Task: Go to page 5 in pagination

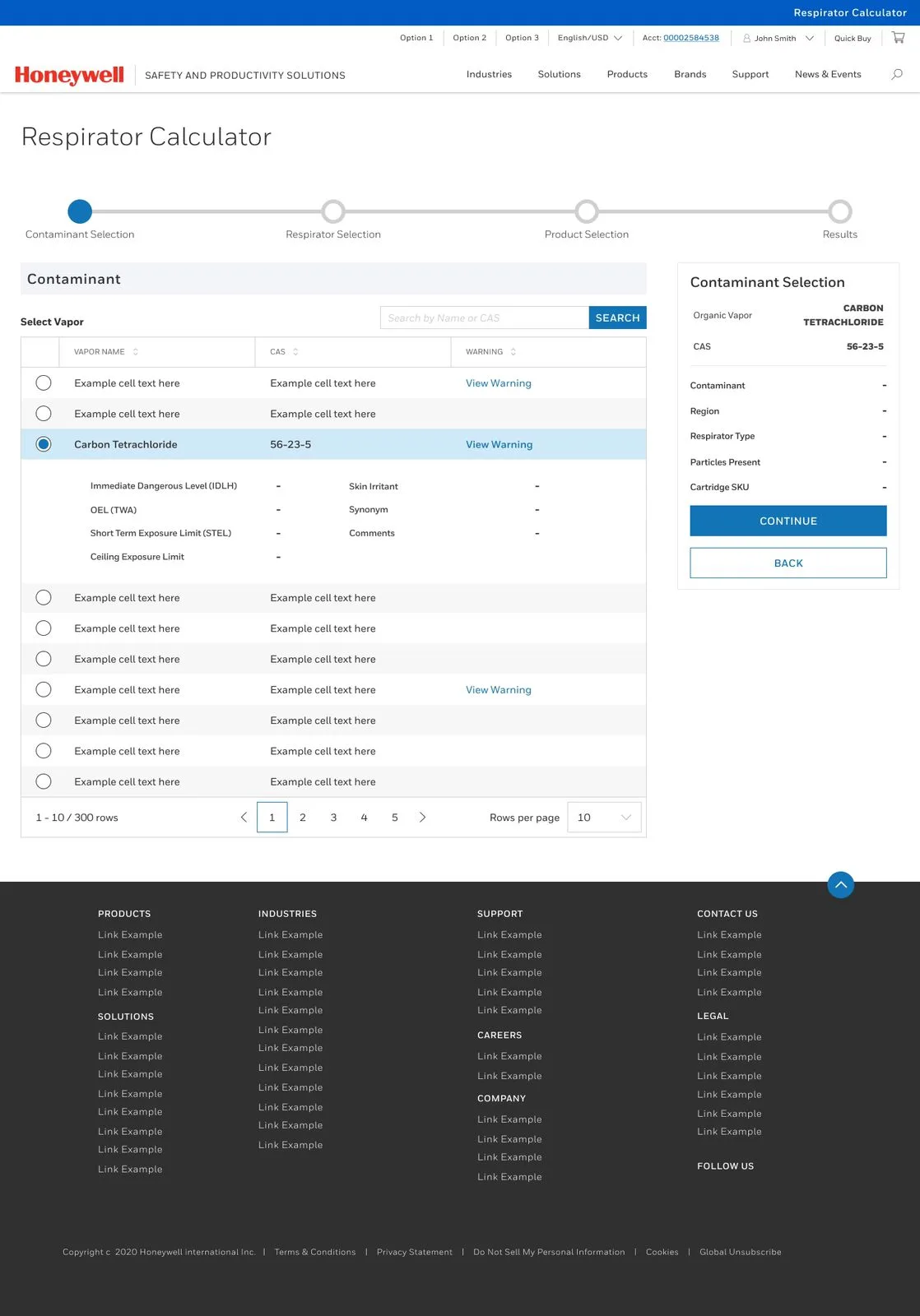Action: coord(395,818)
